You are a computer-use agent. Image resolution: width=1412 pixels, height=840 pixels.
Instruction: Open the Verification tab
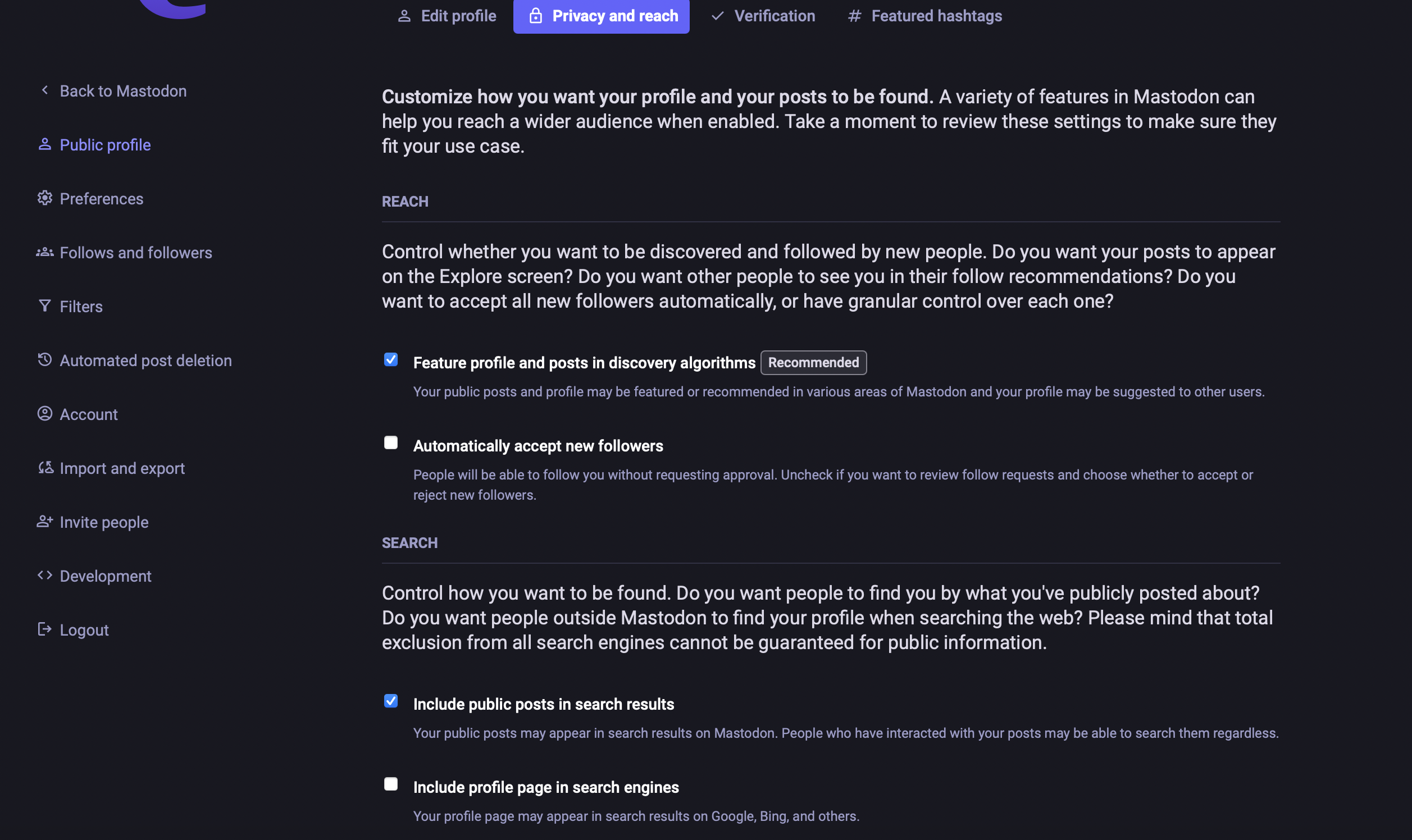[x=763, y=16]
